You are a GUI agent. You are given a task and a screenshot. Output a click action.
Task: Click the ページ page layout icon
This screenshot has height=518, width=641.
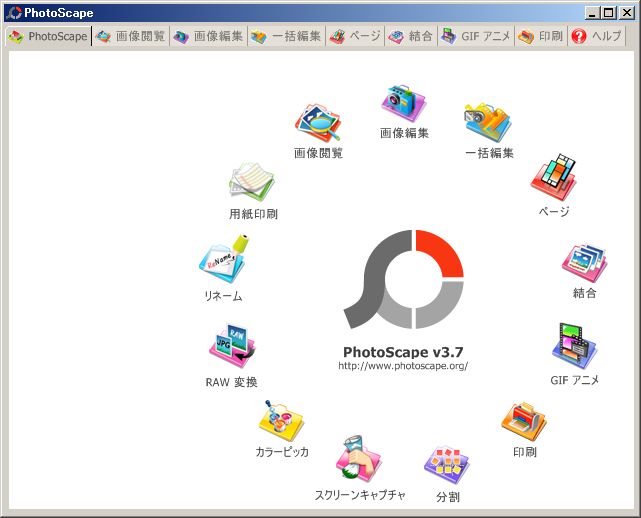(x=553, y=178)
